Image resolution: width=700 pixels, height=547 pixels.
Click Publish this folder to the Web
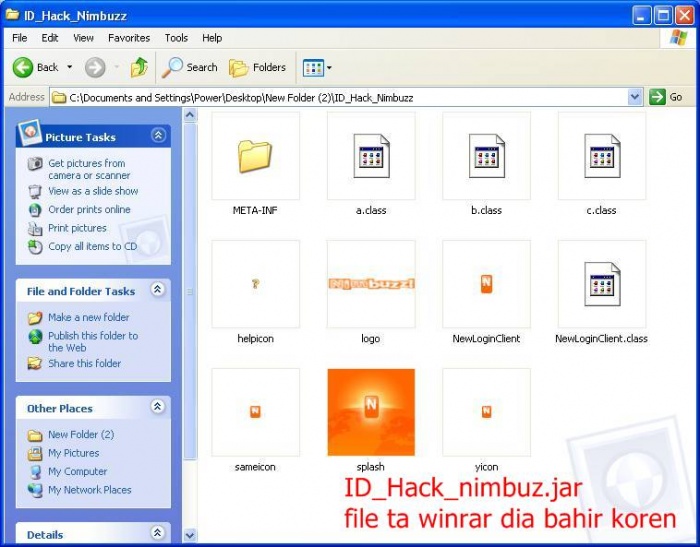93,342
